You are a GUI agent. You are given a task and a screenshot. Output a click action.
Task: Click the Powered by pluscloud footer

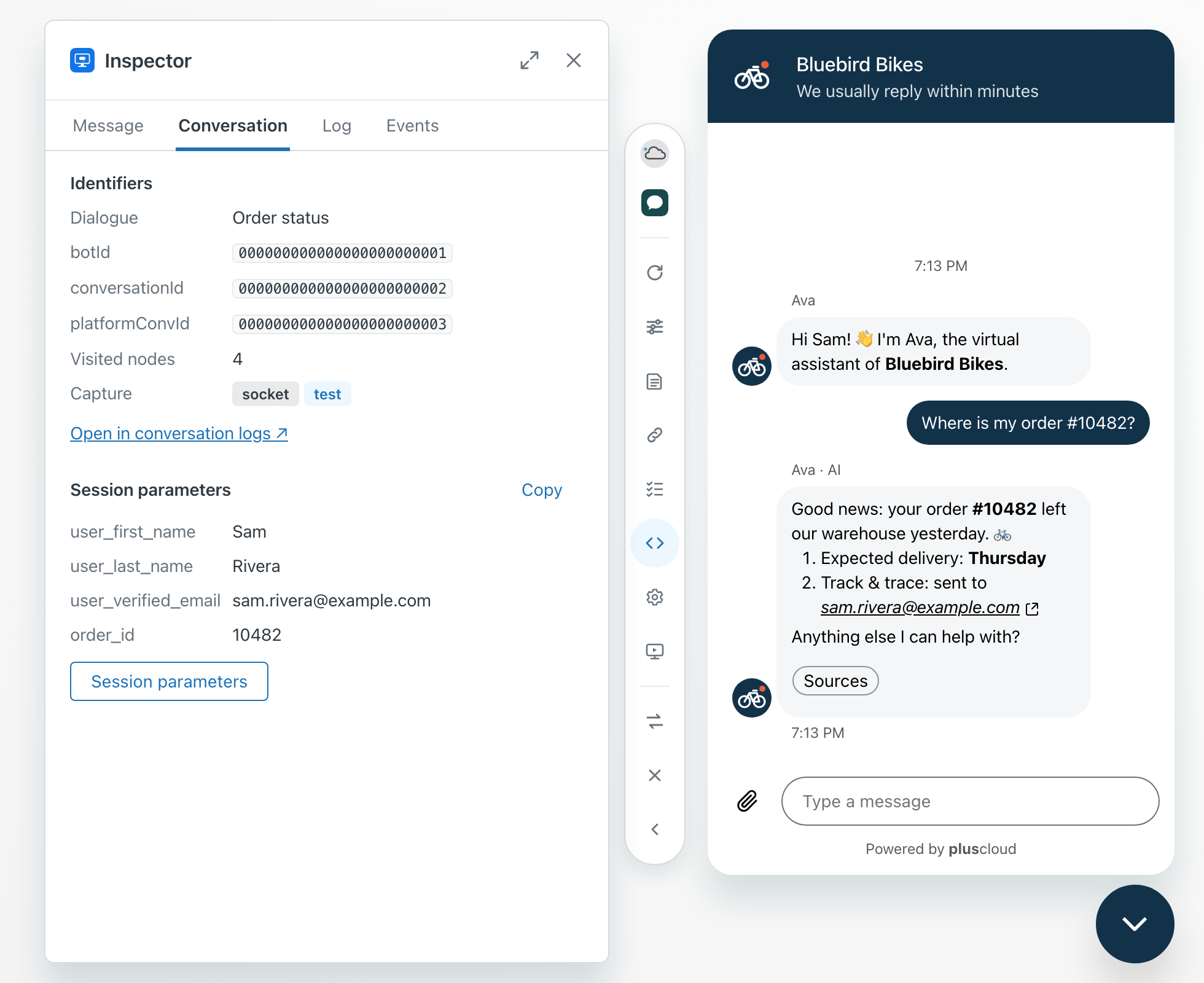pos(940,848)
